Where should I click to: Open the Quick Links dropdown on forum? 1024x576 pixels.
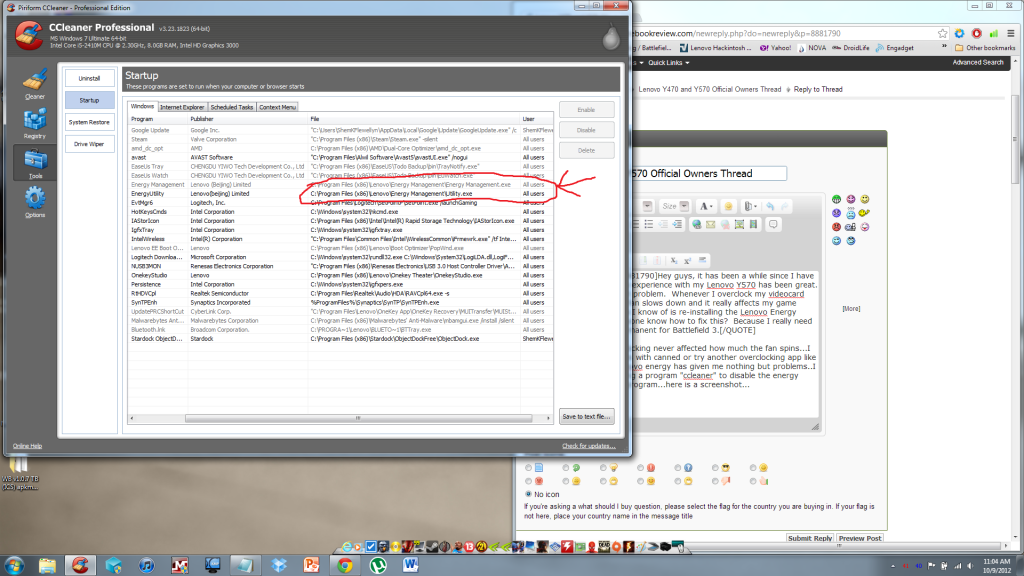point(668,63)
